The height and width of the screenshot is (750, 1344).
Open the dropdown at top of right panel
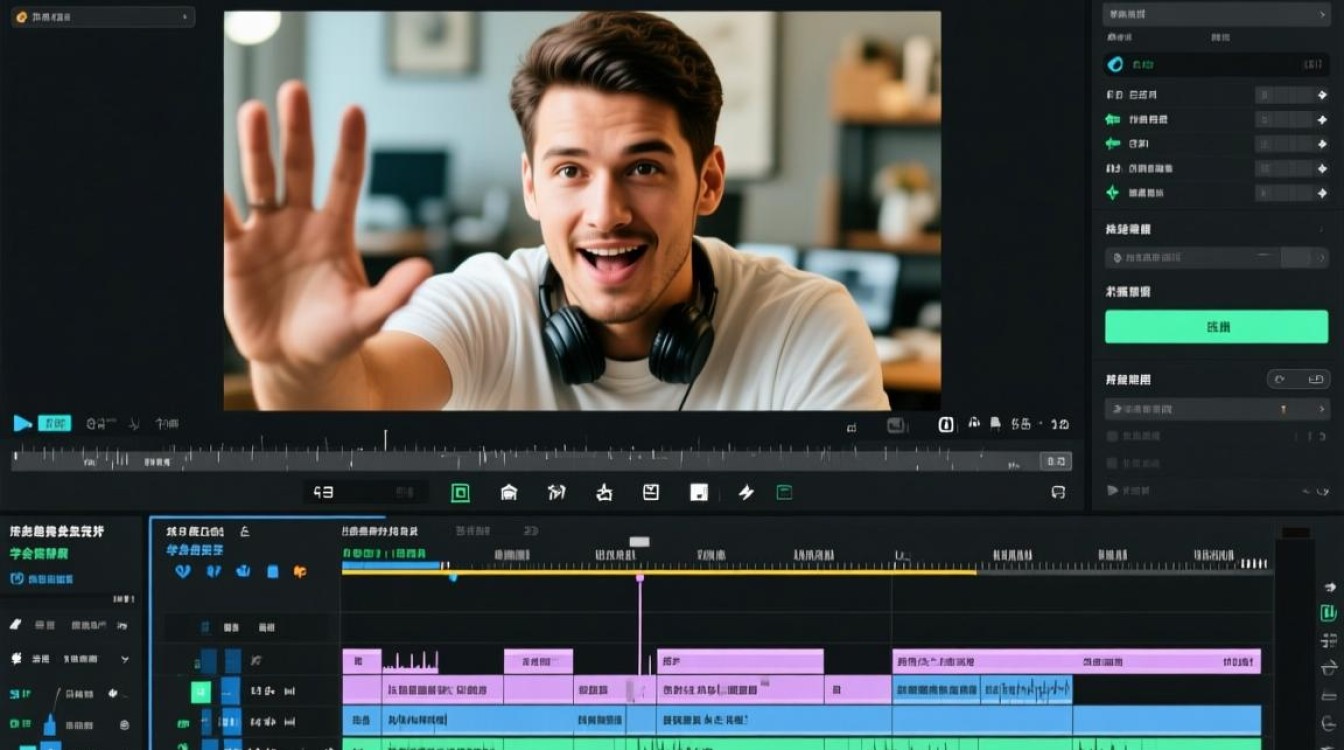1215,14
